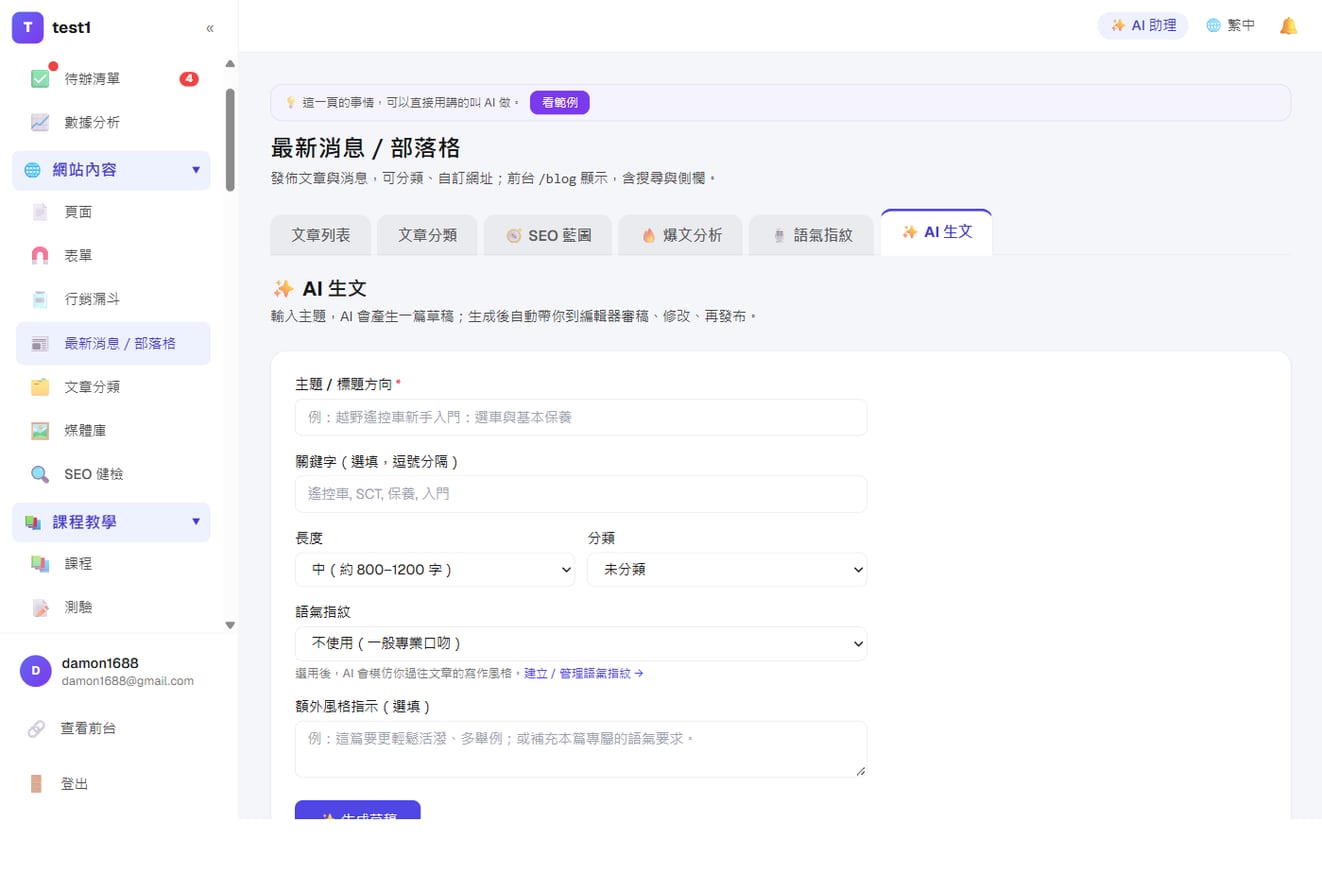The height and width of the screenshot is (896, 1322).
Task: Open the 爆文分析 tab
Action: point(681,236)
